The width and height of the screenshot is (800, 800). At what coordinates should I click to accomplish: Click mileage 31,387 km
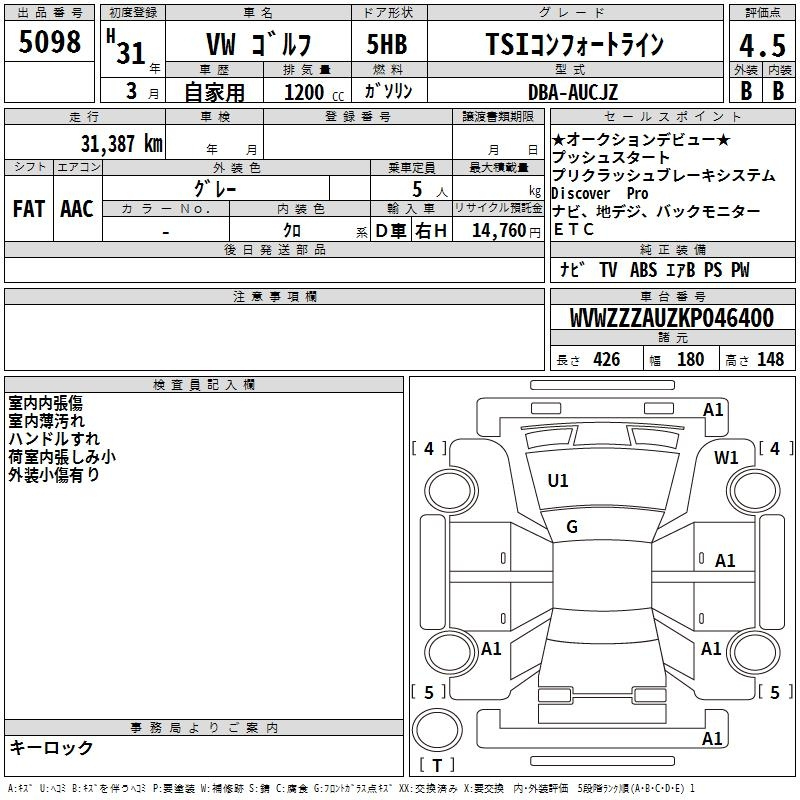[x=122, y=143]
